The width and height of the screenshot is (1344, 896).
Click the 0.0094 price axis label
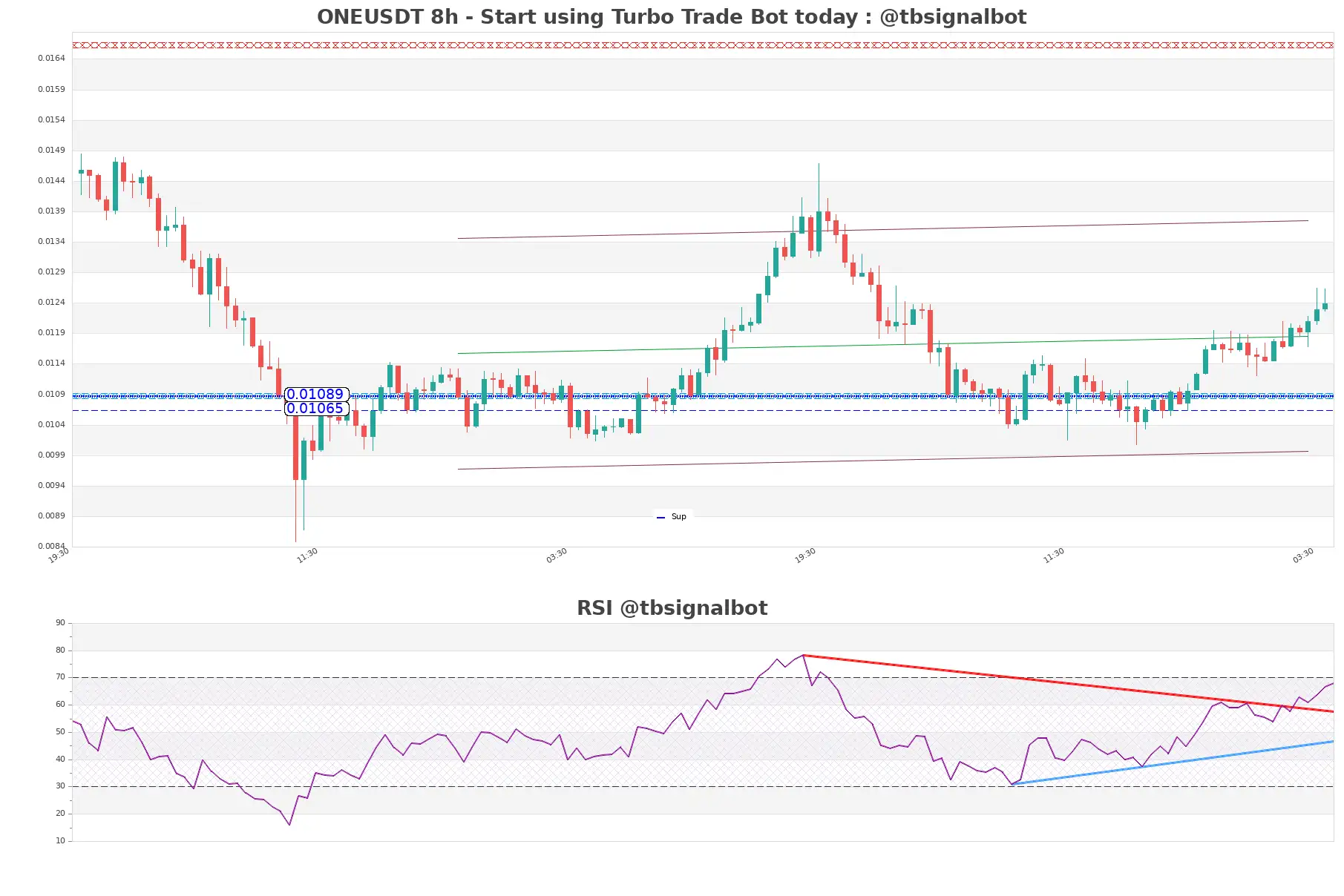point(51,485)
